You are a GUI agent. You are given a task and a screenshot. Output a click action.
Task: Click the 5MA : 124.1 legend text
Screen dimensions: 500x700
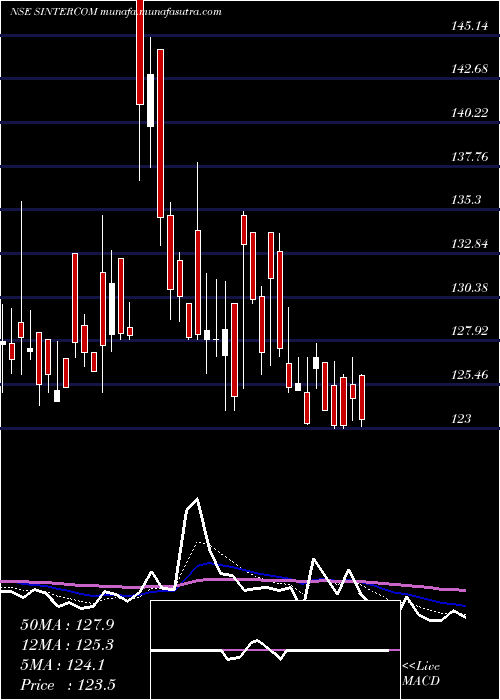62,665
